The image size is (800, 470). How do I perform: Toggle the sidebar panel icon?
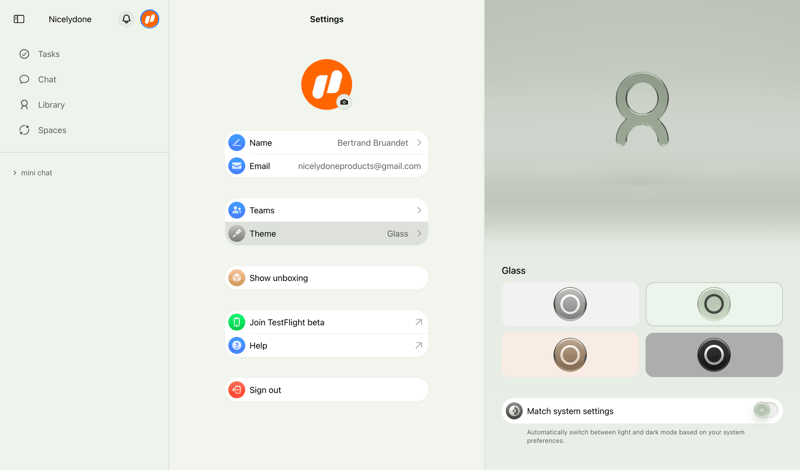coord(19,19)
